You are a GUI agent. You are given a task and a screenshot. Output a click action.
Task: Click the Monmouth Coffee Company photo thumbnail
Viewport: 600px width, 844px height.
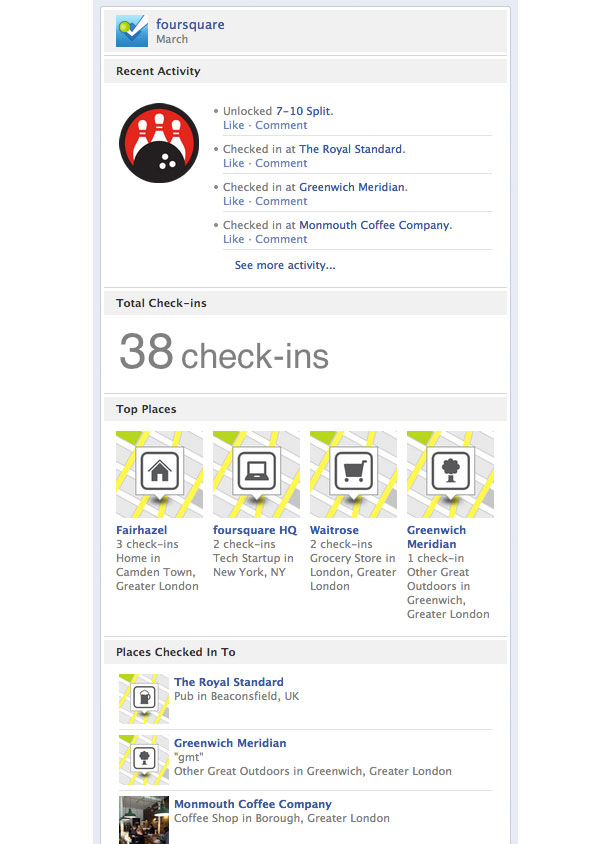tap(144, 820)
